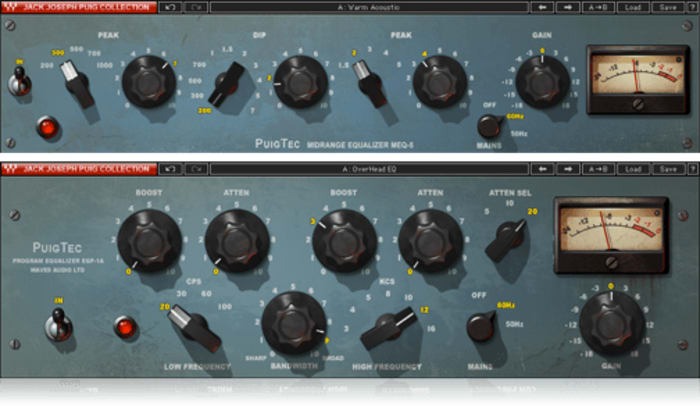Toggle A→B setup compare in EQP-1A
The height and width of the screenshot is (406, 700).
pyautogui.click(x=598, y=169)
